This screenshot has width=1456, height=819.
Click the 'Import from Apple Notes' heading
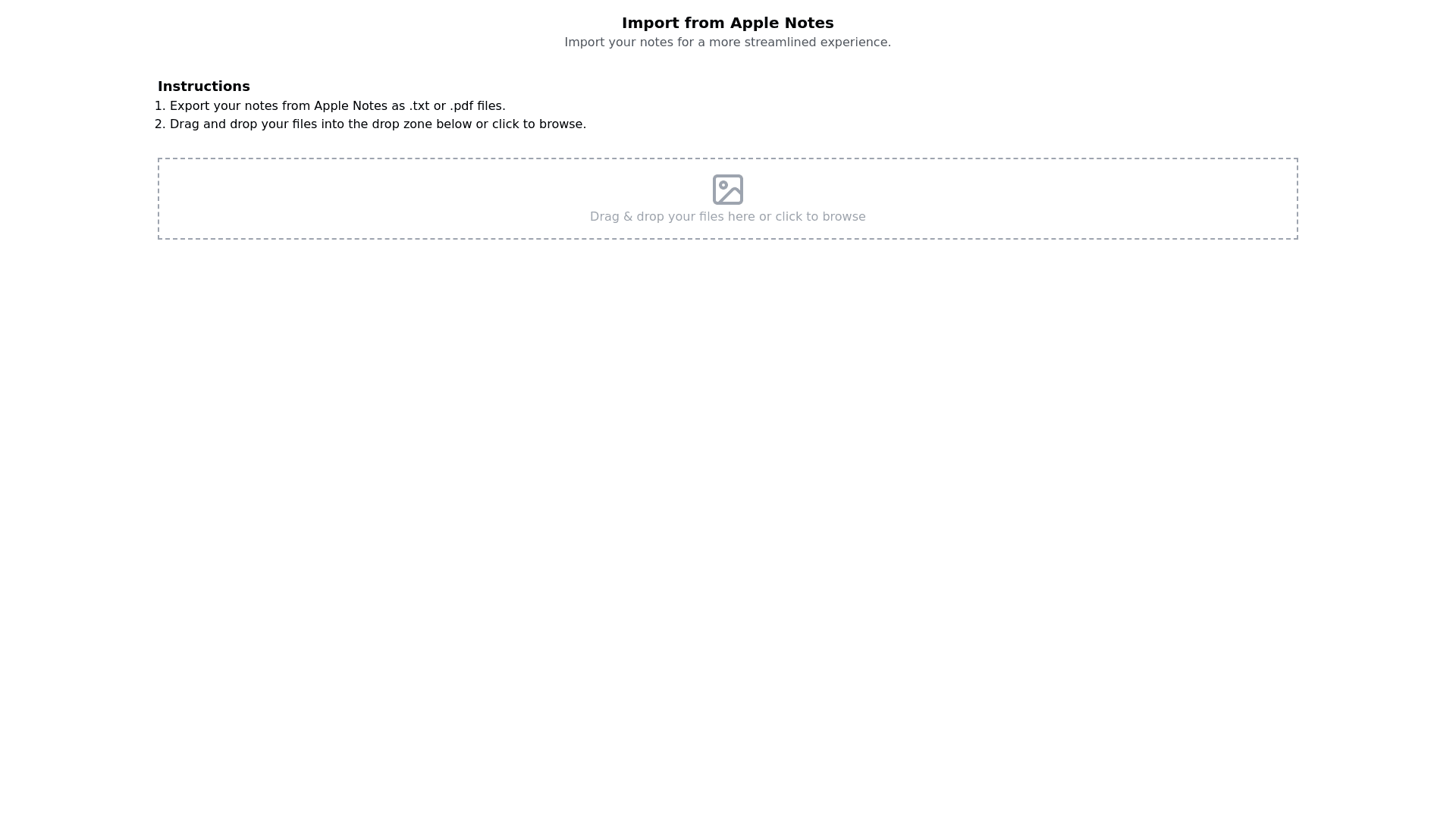[x=727, y=23]
